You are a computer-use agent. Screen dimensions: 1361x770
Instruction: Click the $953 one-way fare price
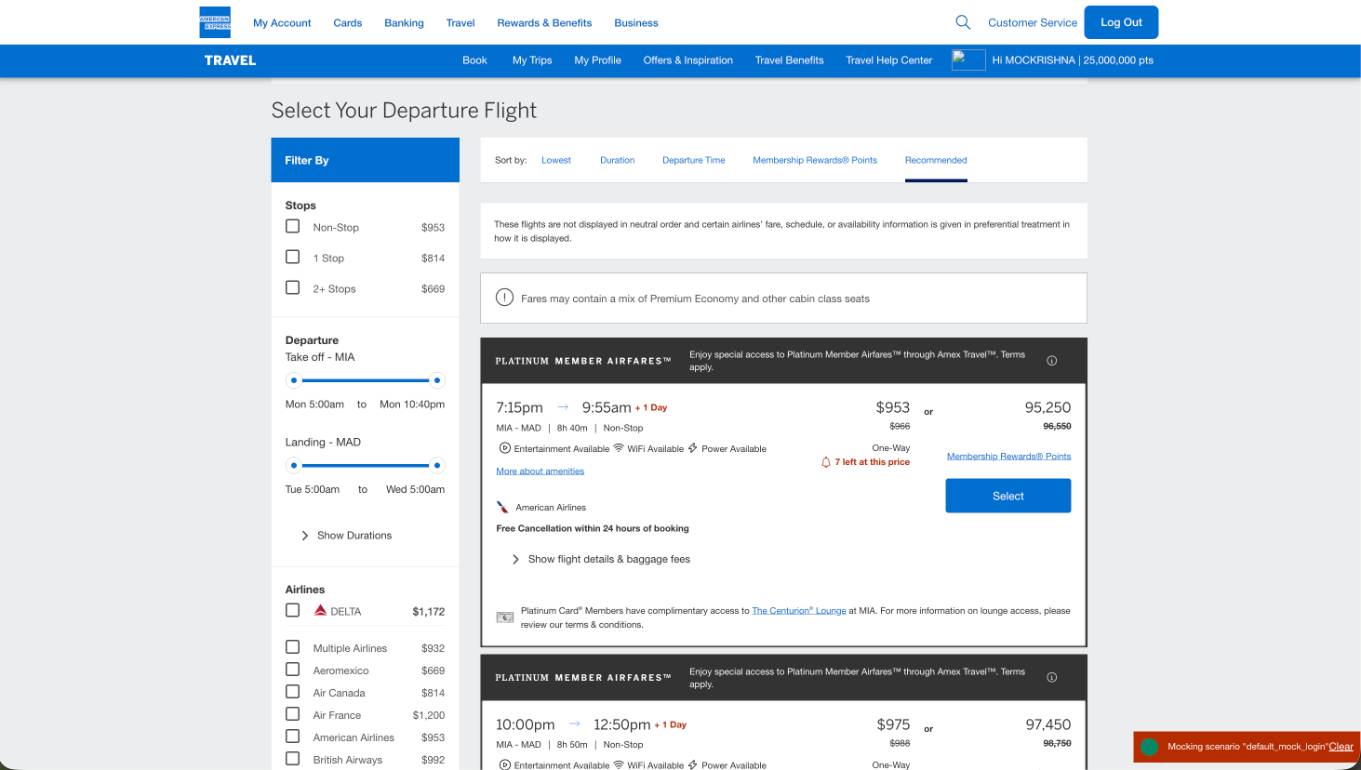[x=893, y=407]
